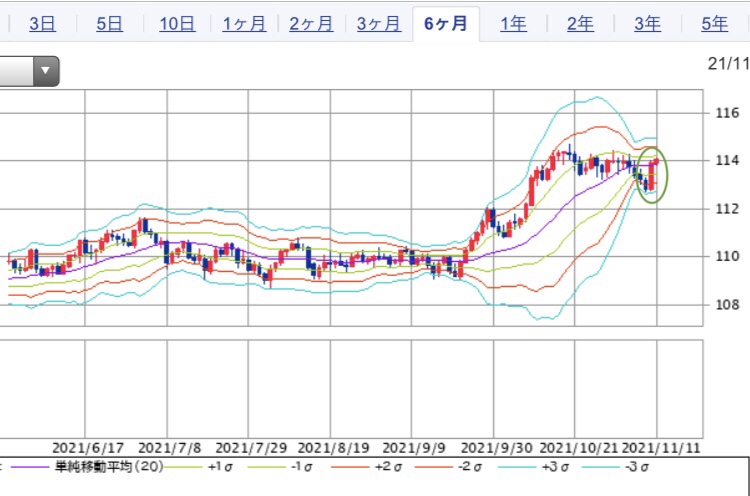Select the 3日 period tab

pyautogui.click(x=43, y=23)
